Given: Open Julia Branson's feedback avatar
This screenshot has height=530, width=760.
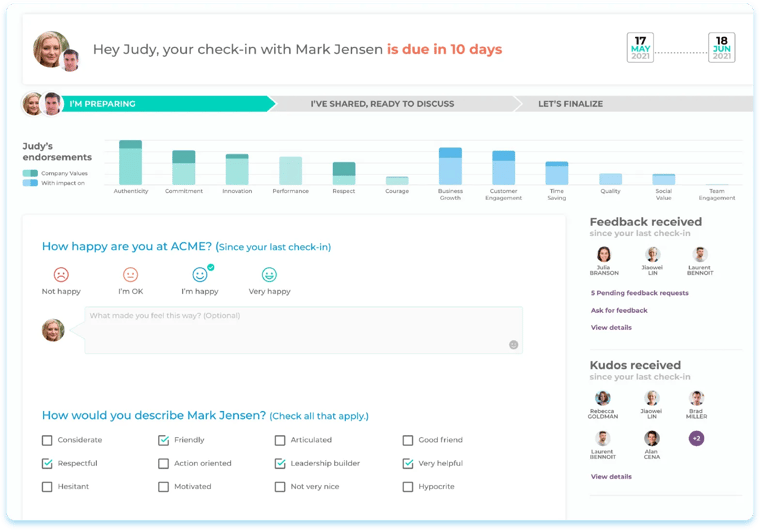Looking at the screenshot, I should (604, 254).
